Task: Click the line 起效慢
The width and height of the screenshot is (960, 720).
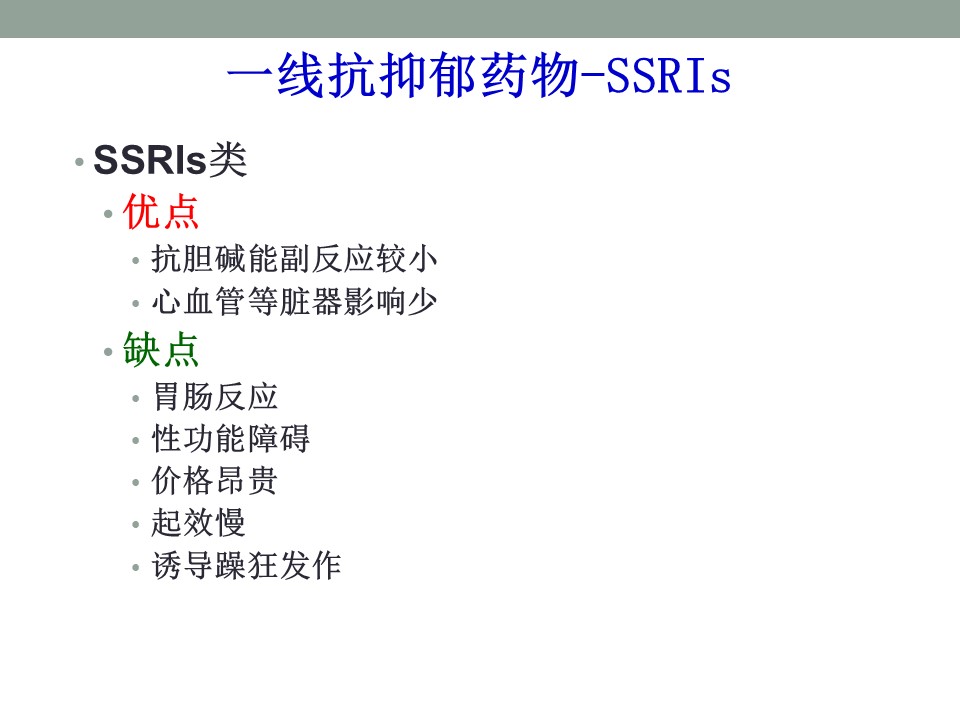Action: (198, 523)
